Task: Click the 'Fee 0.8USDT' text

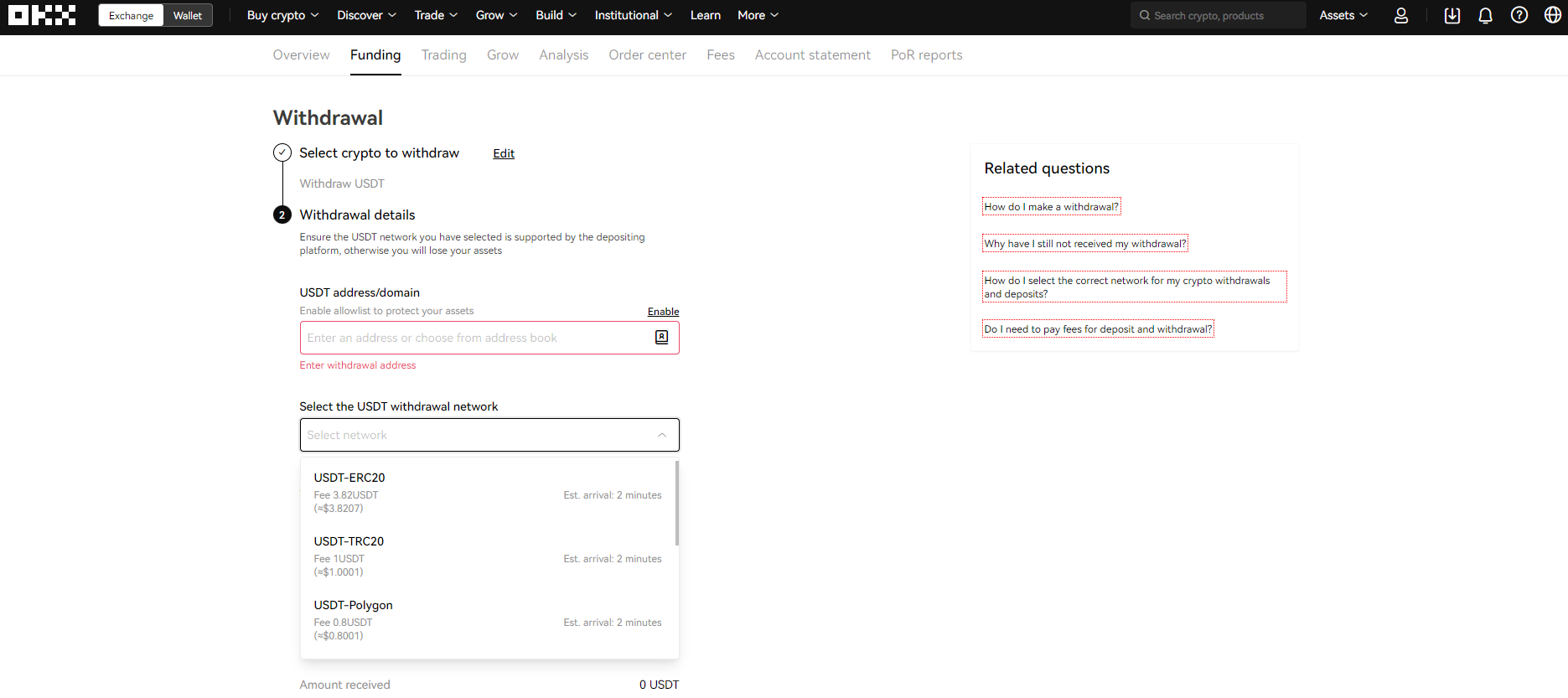Action: click(343, 623)
